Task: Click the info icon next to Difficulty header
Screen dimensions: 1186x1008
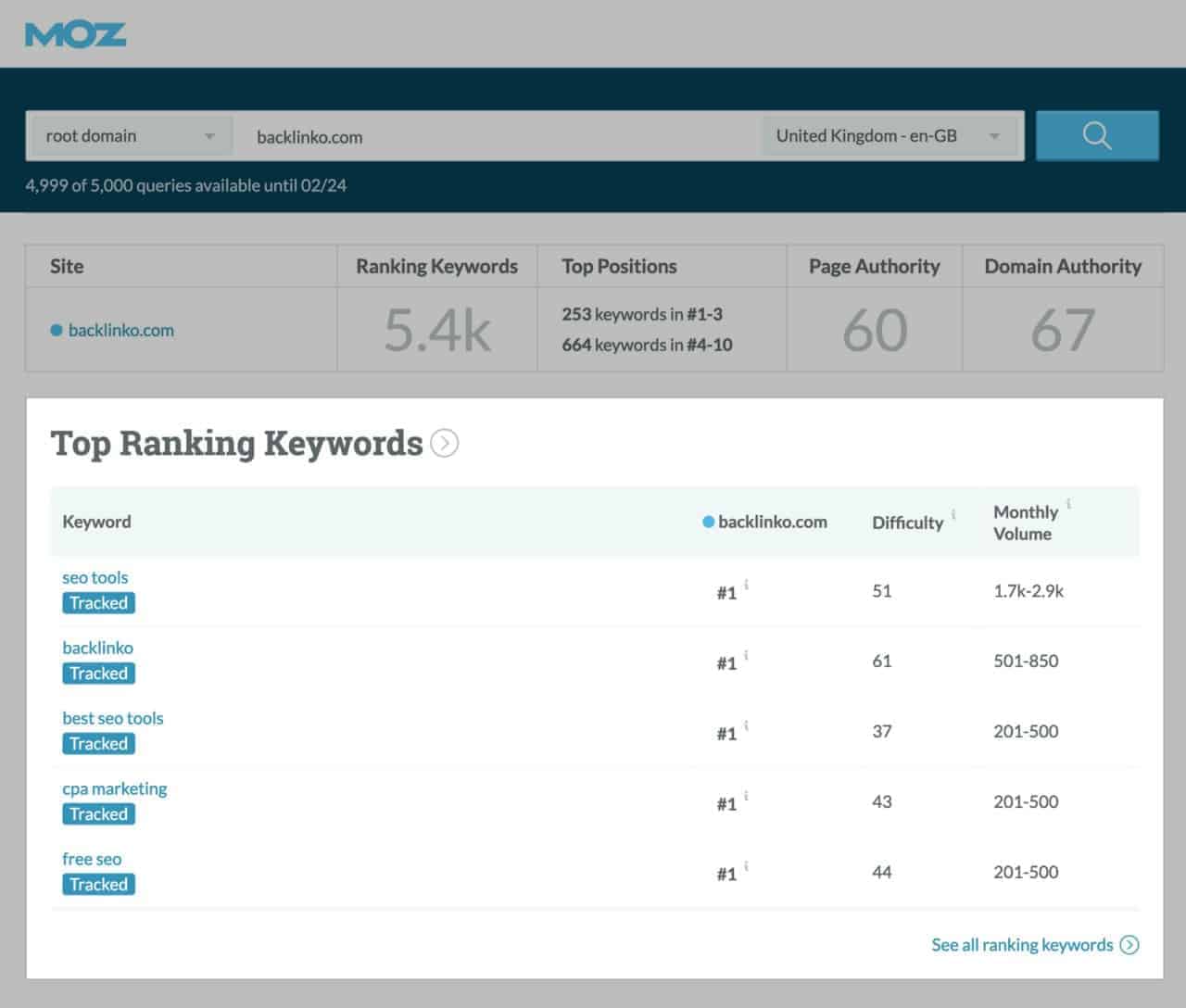Action: click(x=953, y=514)
